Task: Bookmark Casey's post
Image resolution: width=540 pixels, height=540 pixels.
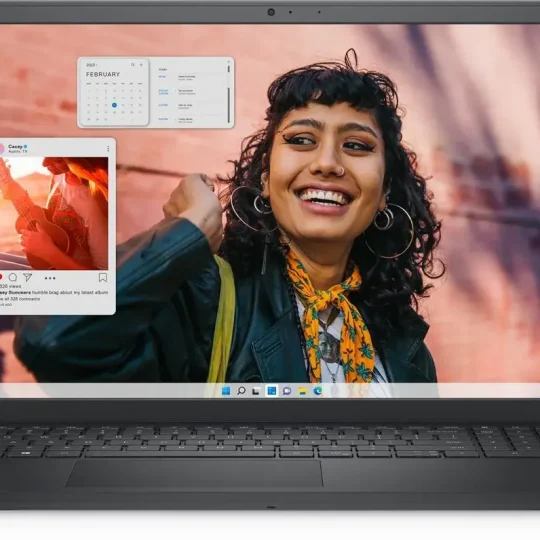Action: (x=103, y=277)
